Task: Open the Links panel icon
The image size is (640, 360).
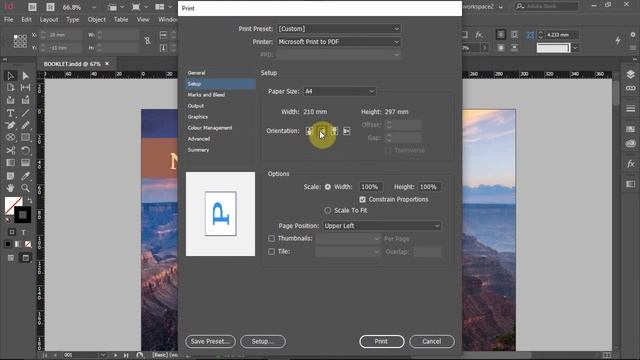Action: [631, 88]
